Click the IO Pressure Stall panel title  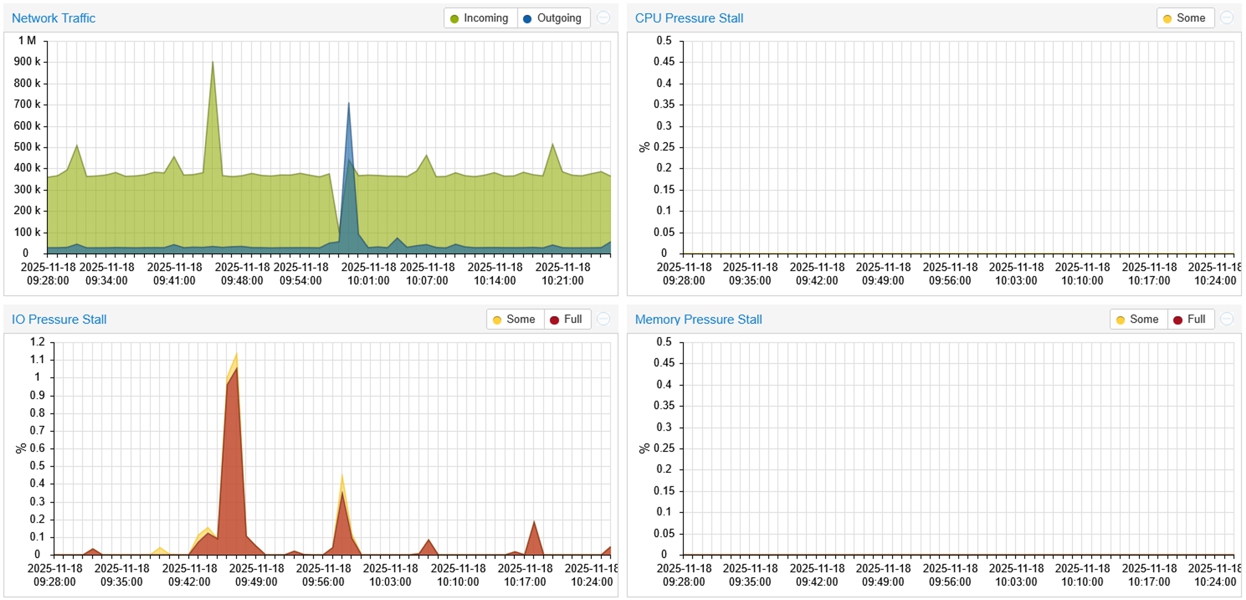[x=59, y=319]
